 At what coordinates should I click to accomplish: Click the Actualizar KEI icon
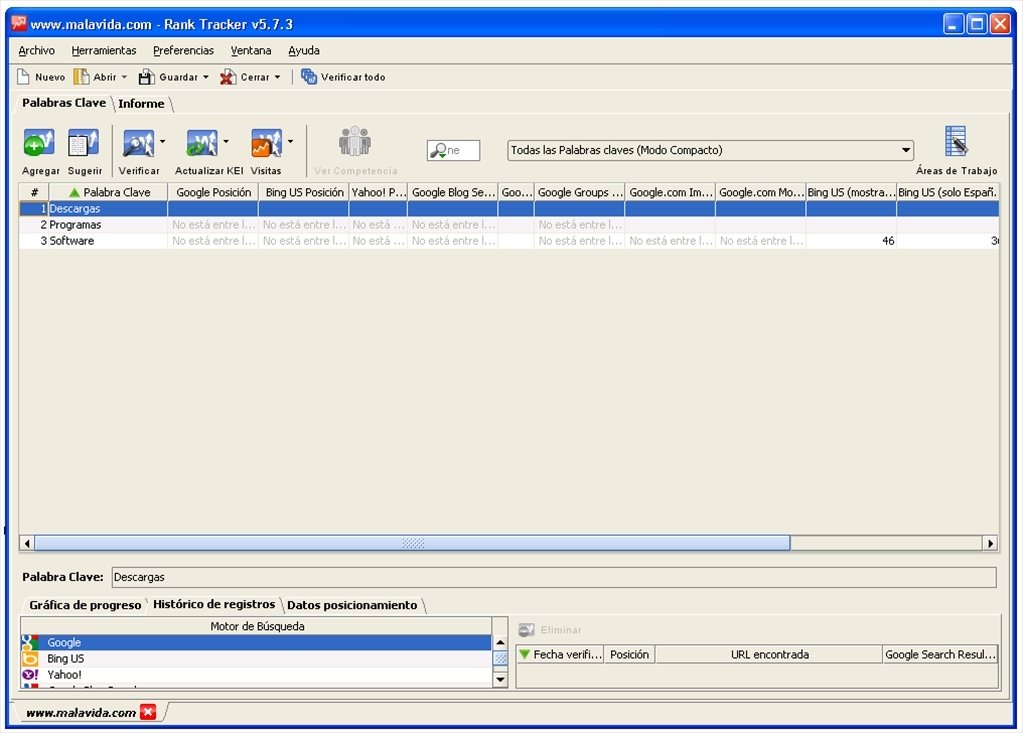202,143
